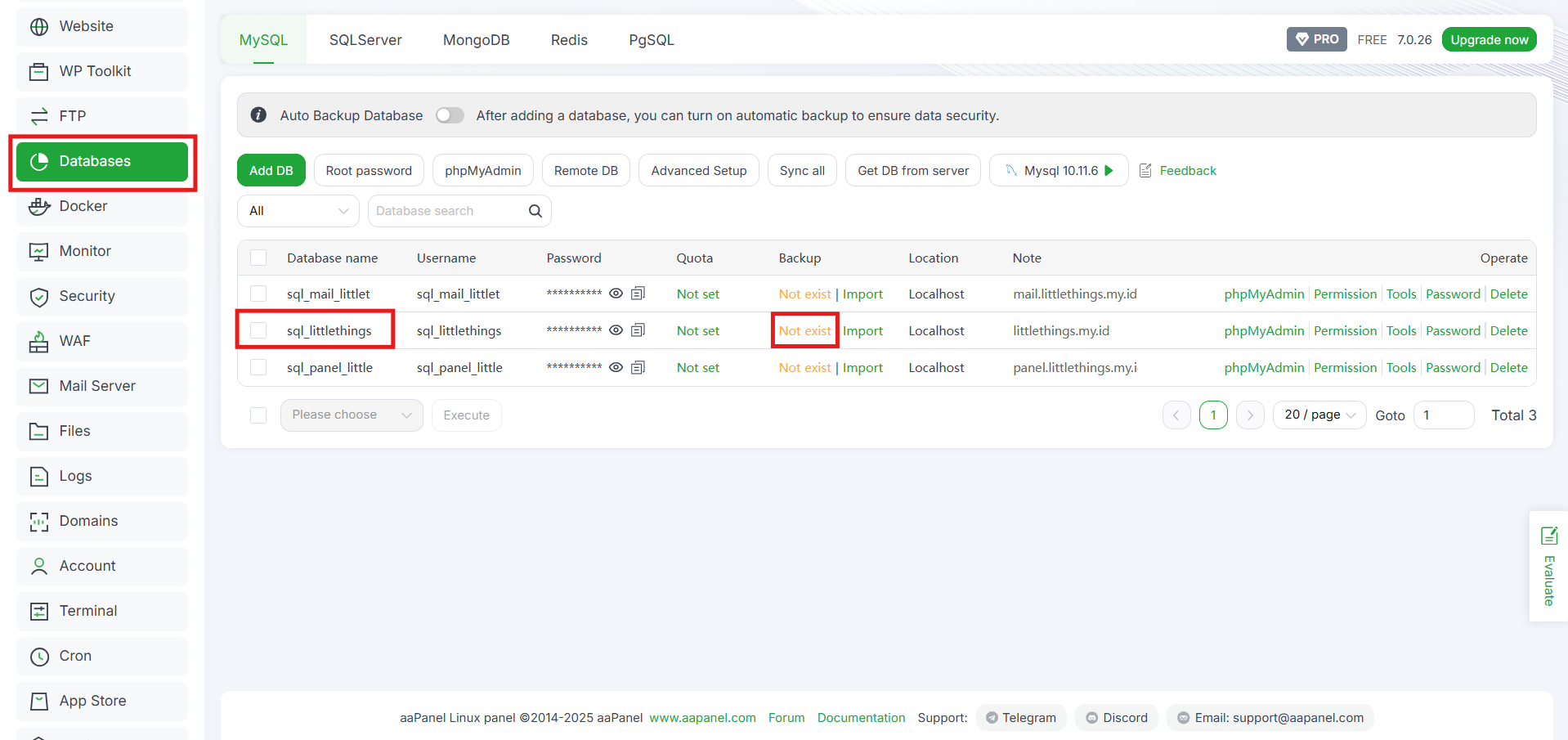Click the Upgrade now button

tap(1489, 39)
